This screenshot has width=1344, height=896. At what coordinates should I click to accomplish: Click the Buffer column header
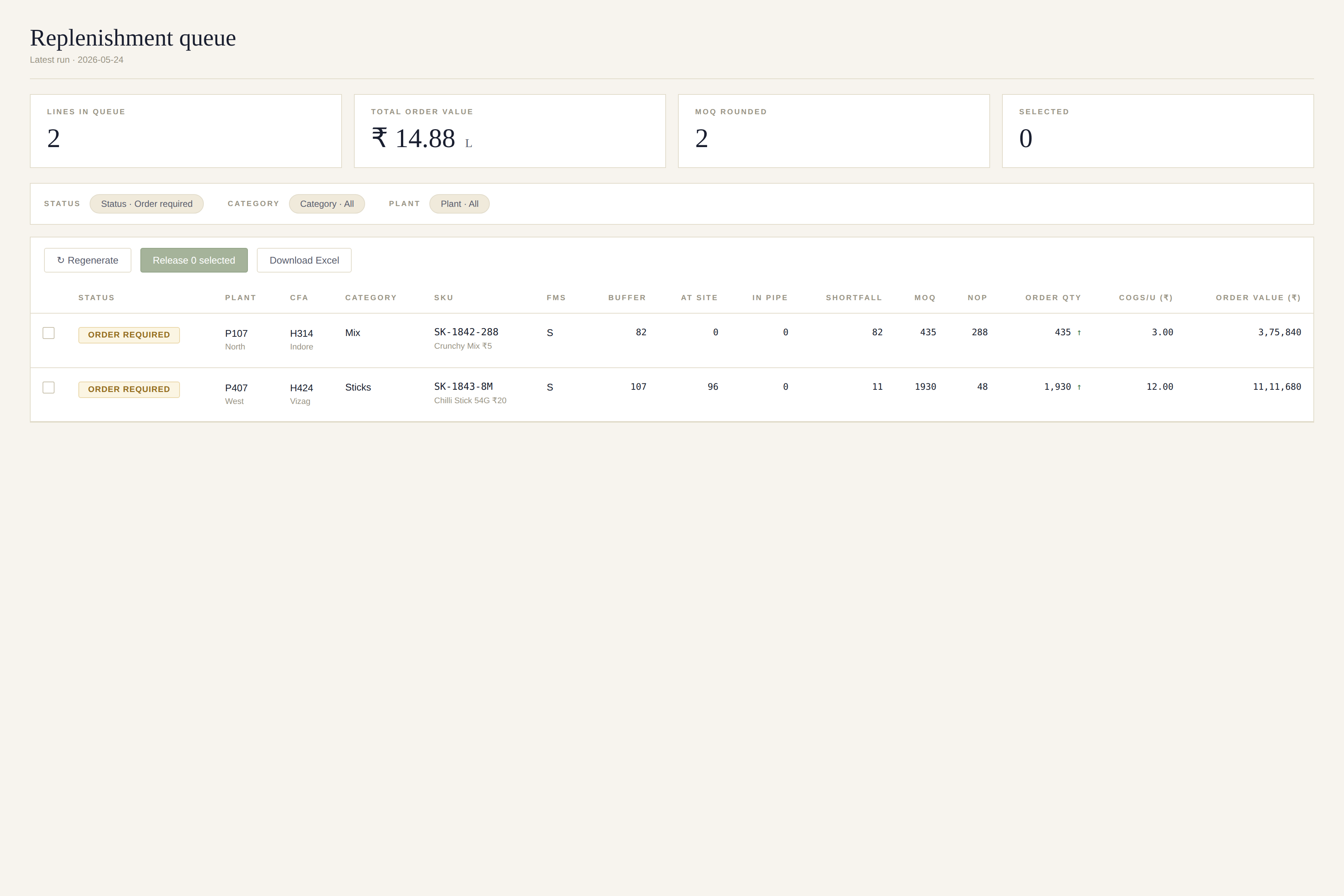627,298
